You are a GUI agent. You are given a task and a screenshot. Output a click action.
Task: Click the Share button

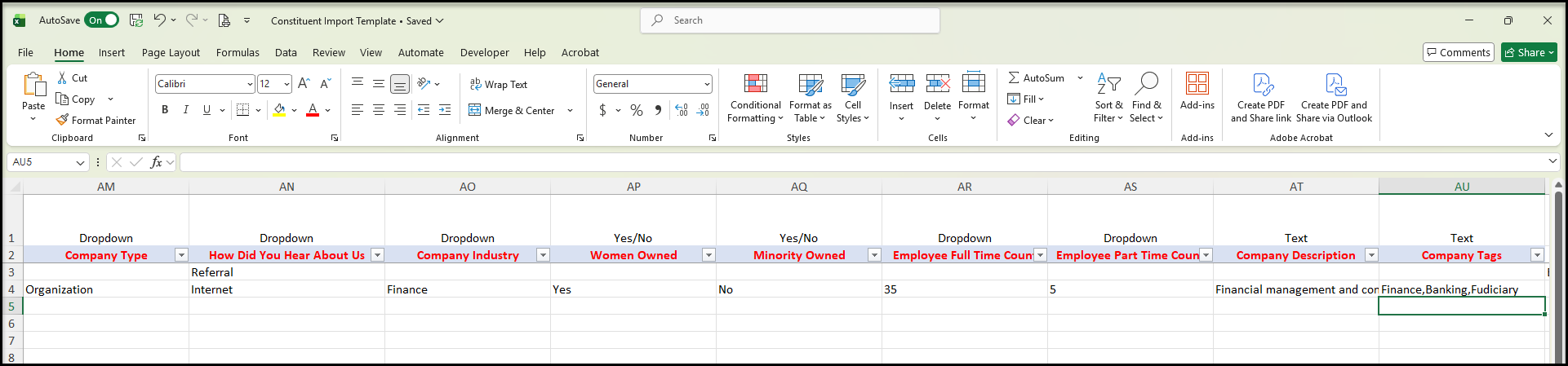coord(1530,52)
